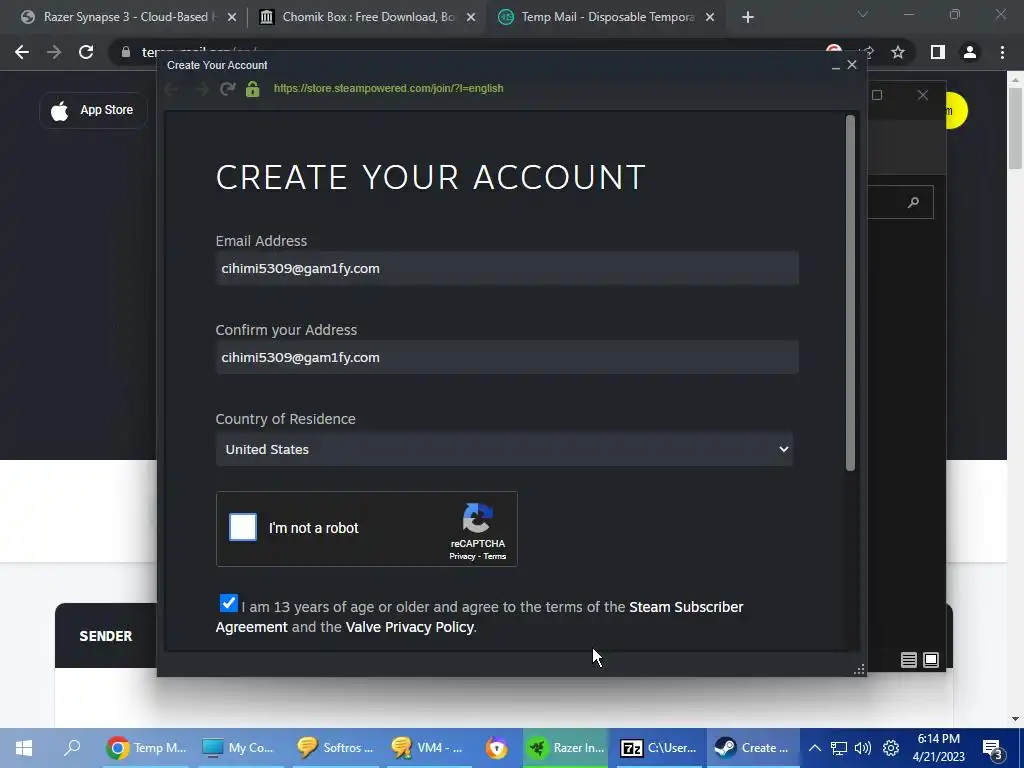Go back in Chrome
This screenshot has width=1024, height=768.
[x=22, y=52]
